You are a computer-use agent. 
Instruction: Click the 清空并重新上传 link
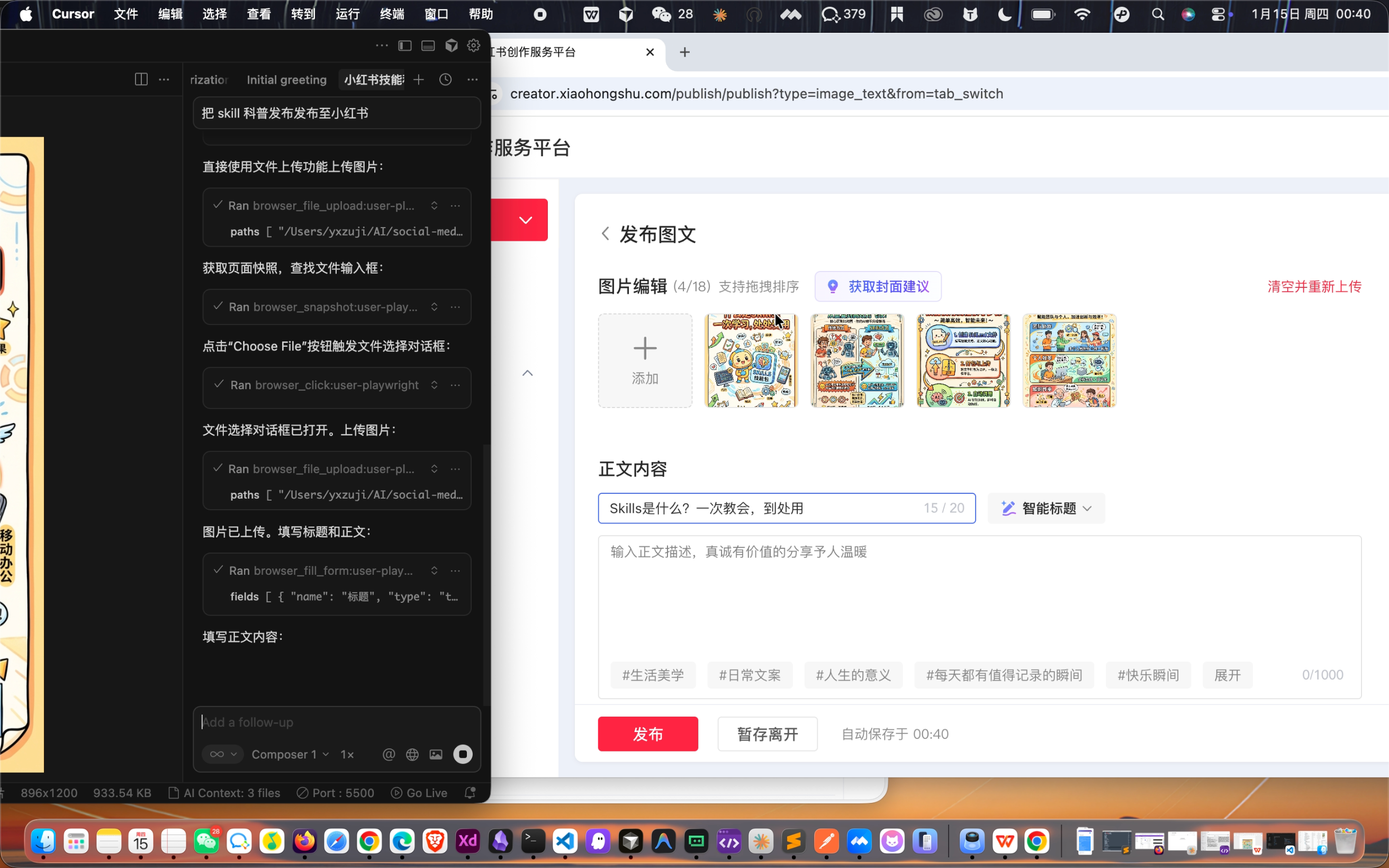tap(1314, 286)
